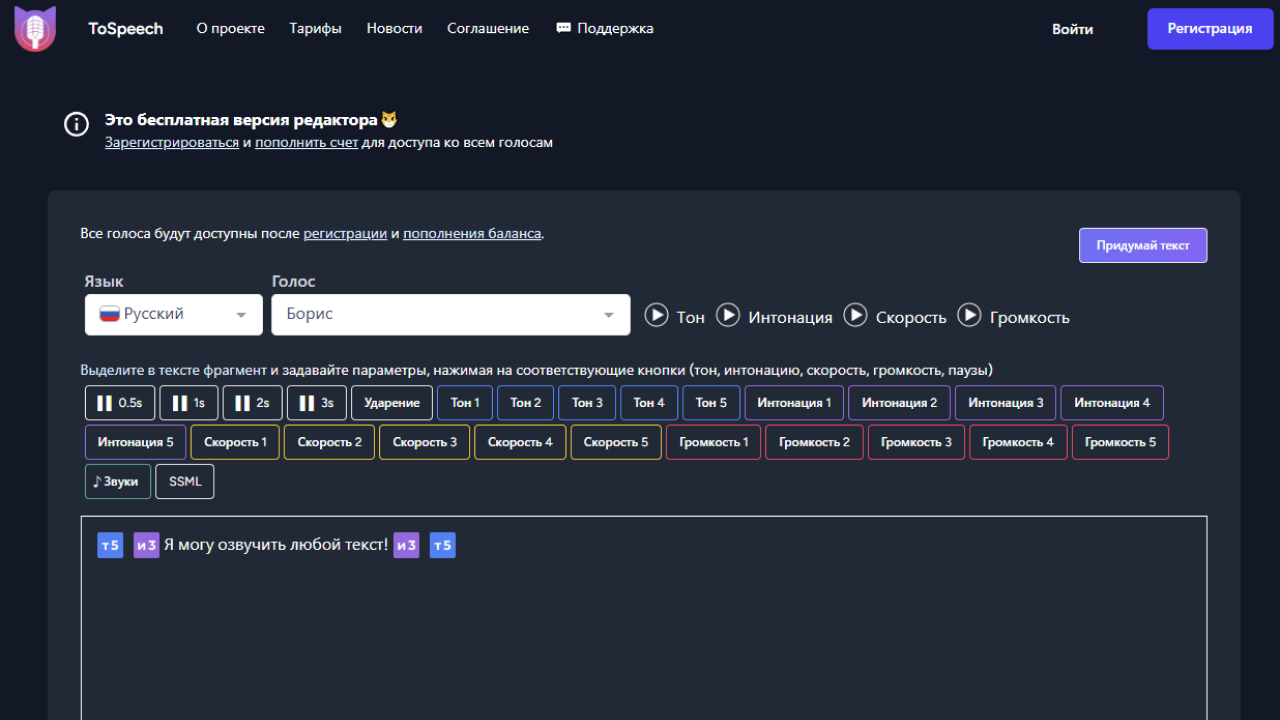The image size is (1280, 720).
Task: Play the Скорость preview sample
Action: tap(855, 315)
